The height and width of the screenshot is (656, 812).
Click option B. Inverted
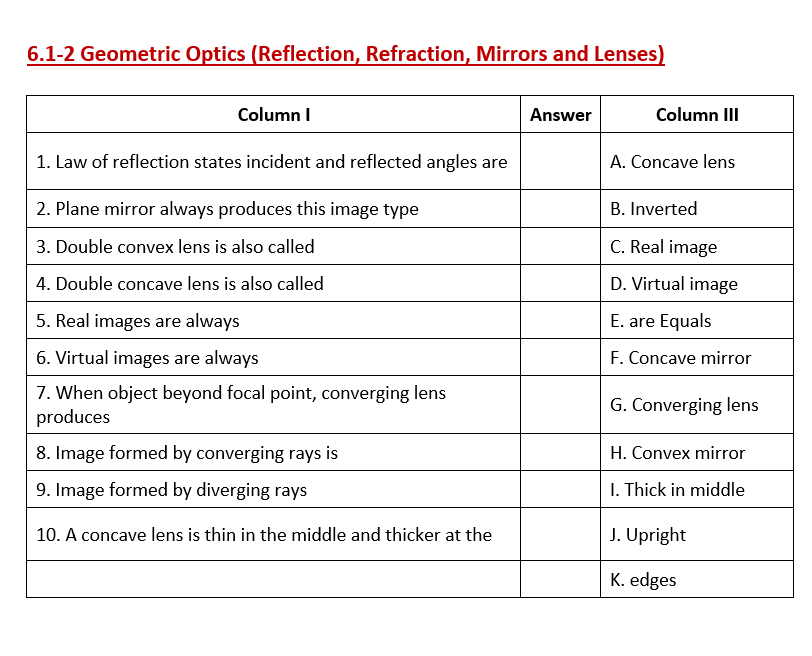click(653, 209)
